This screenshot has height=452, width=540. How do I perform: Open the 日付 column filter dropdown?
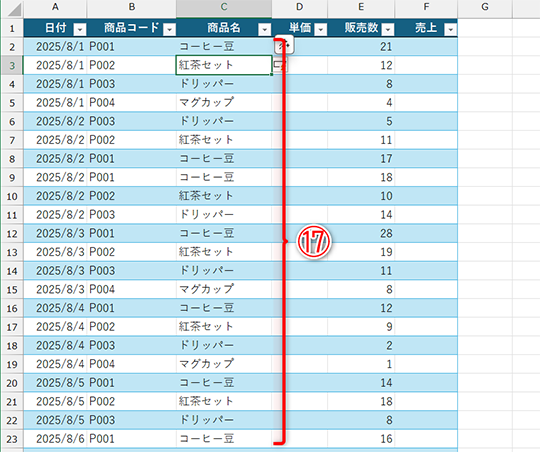[80, 30]
